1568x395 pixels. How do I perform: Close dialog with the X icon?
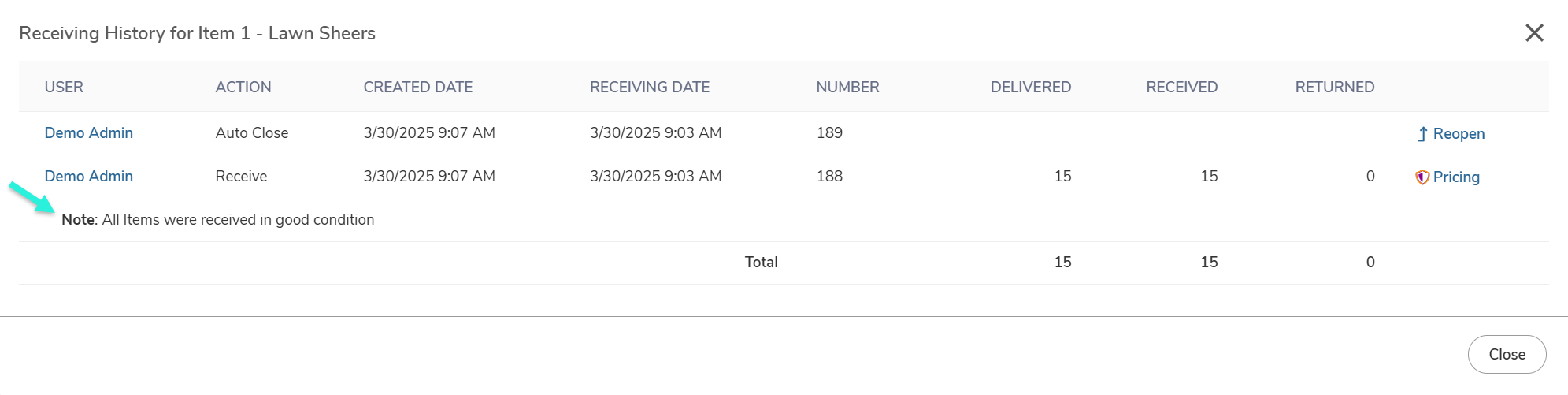(1534, 33)
